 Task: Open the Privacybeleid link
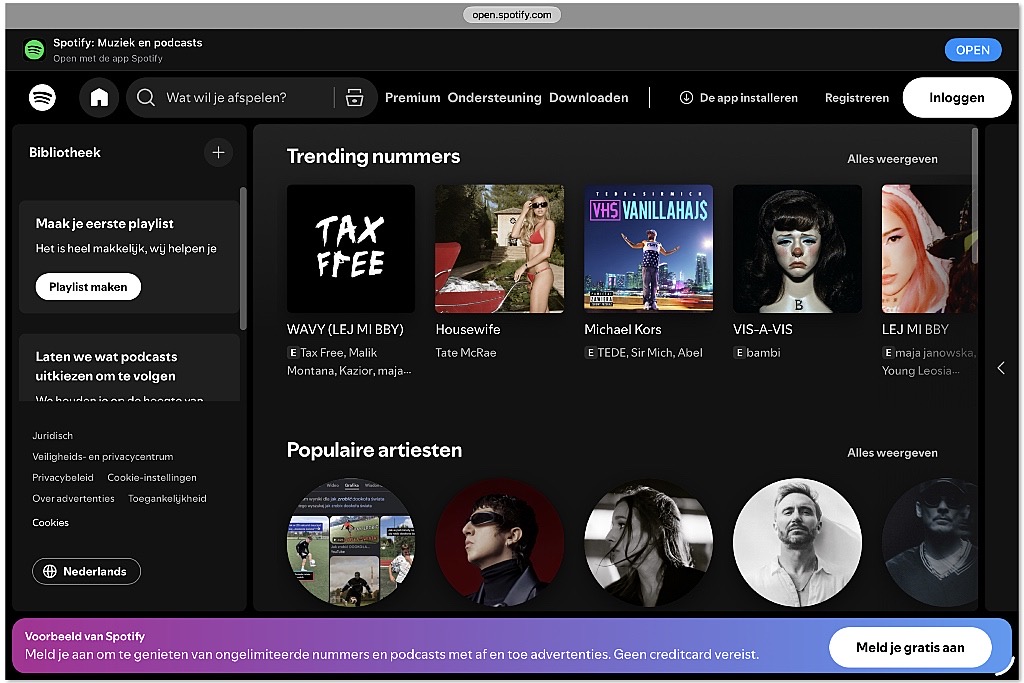coord(63,477)
